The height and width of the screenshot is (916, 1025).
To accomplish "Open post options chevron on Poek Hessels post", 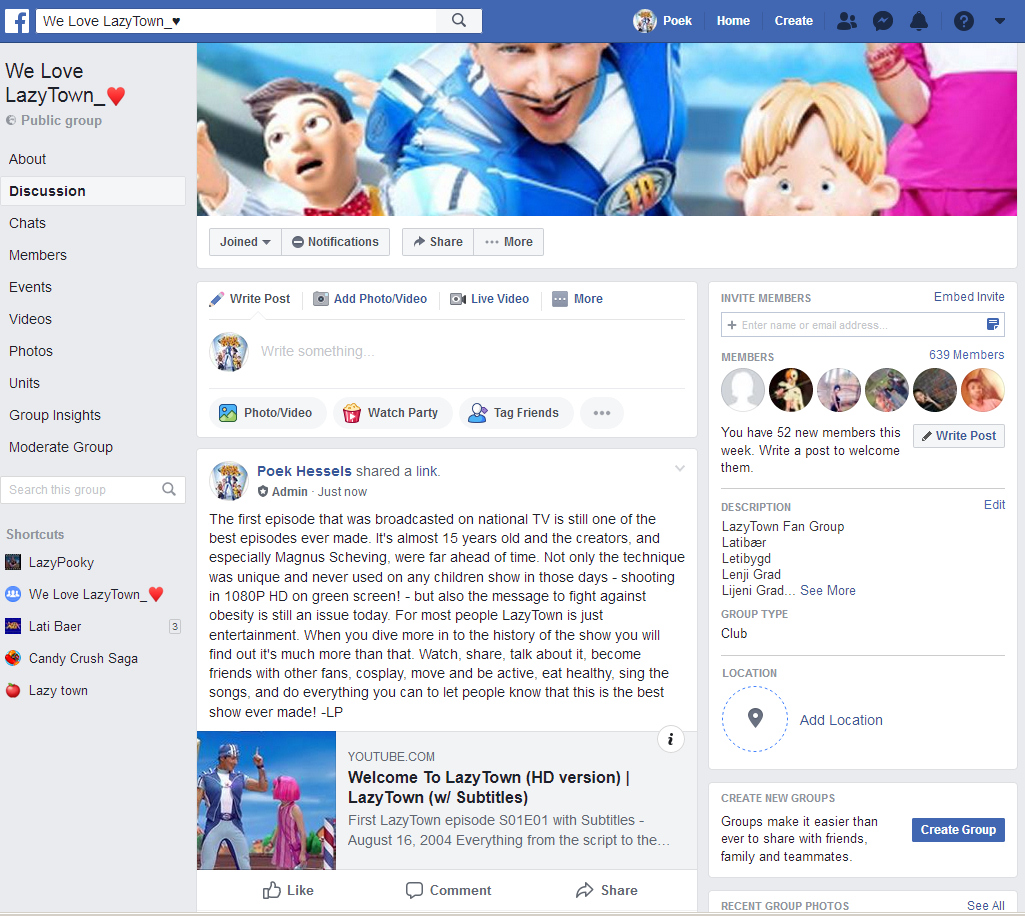I will pyautogui.click(x=680, y=469).
